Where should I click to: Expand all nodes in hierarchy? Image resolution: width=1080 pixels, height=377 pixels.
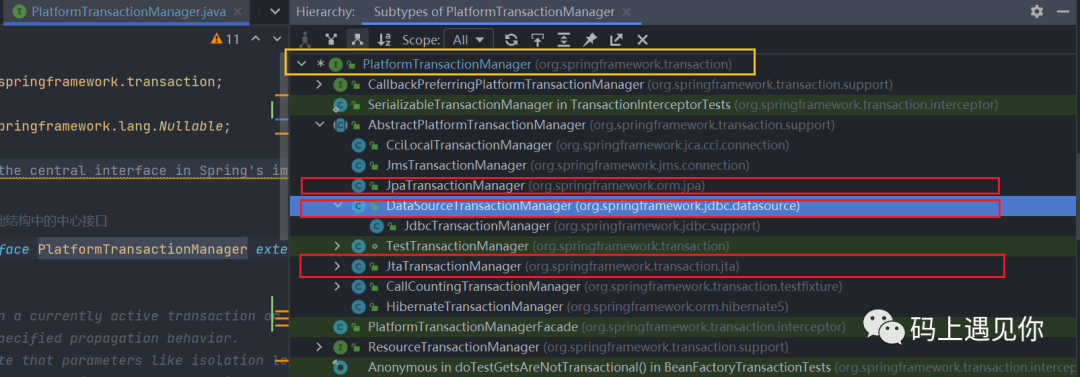click(x=563, y=40)
